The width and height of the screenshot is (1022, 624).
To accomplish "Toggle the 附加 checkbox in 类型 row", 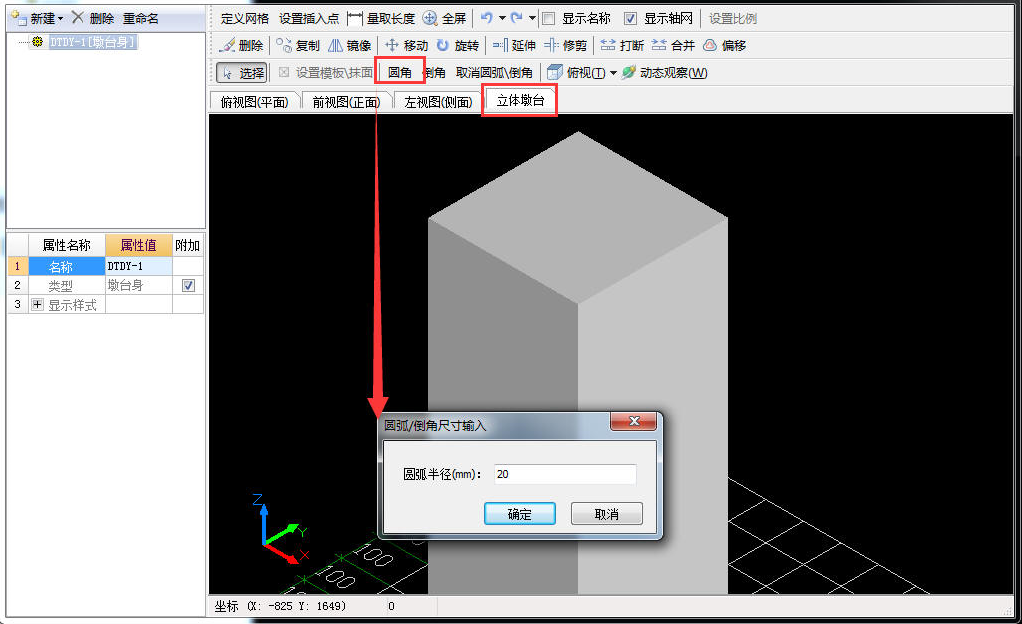I will (x=188, y=286).
